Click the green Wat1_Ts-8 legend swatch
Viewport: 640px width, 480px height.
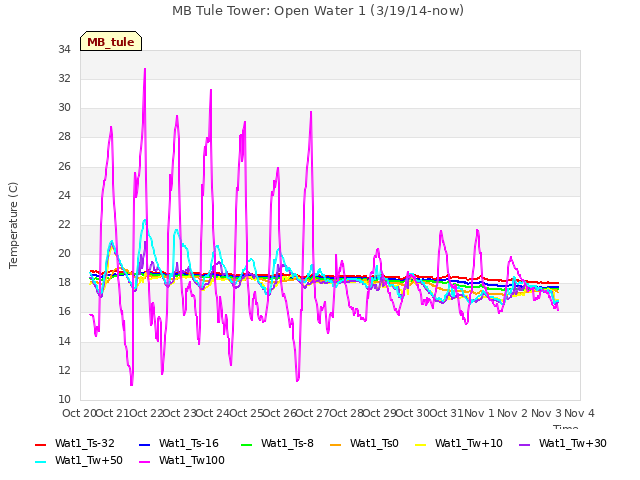(247, 444)
